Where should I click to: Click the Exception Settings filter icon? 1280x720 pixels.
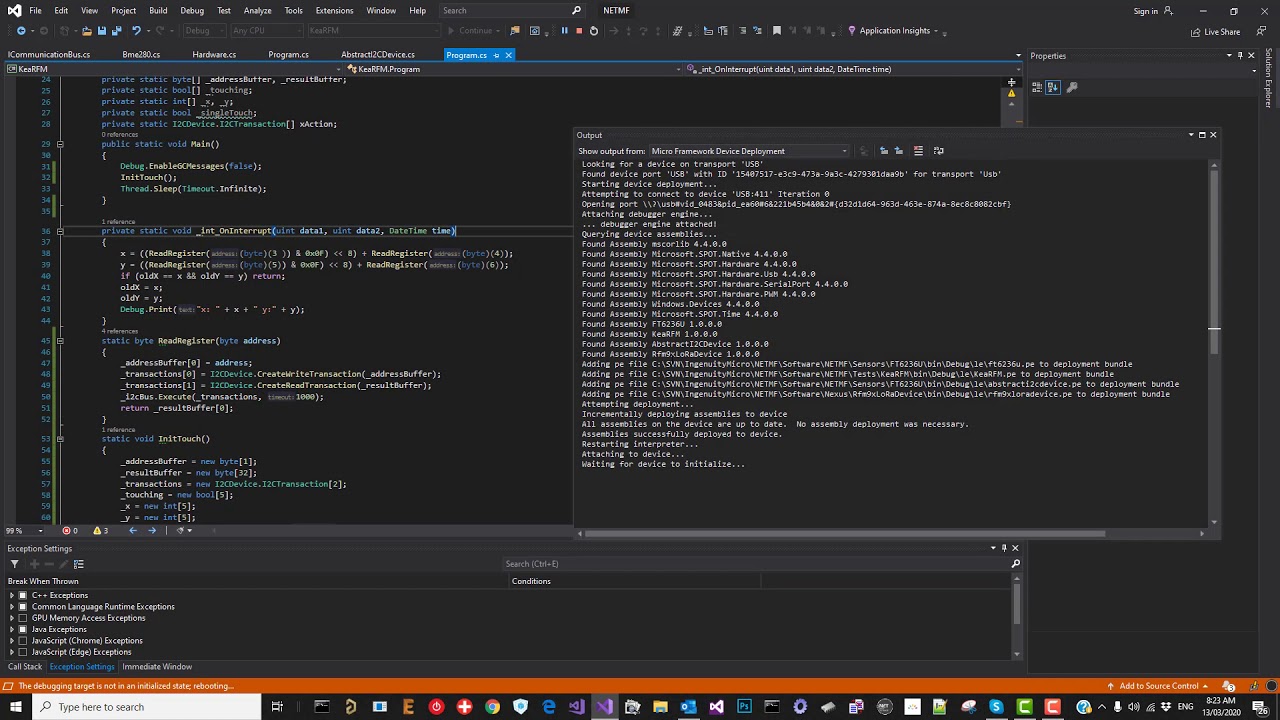16,564
